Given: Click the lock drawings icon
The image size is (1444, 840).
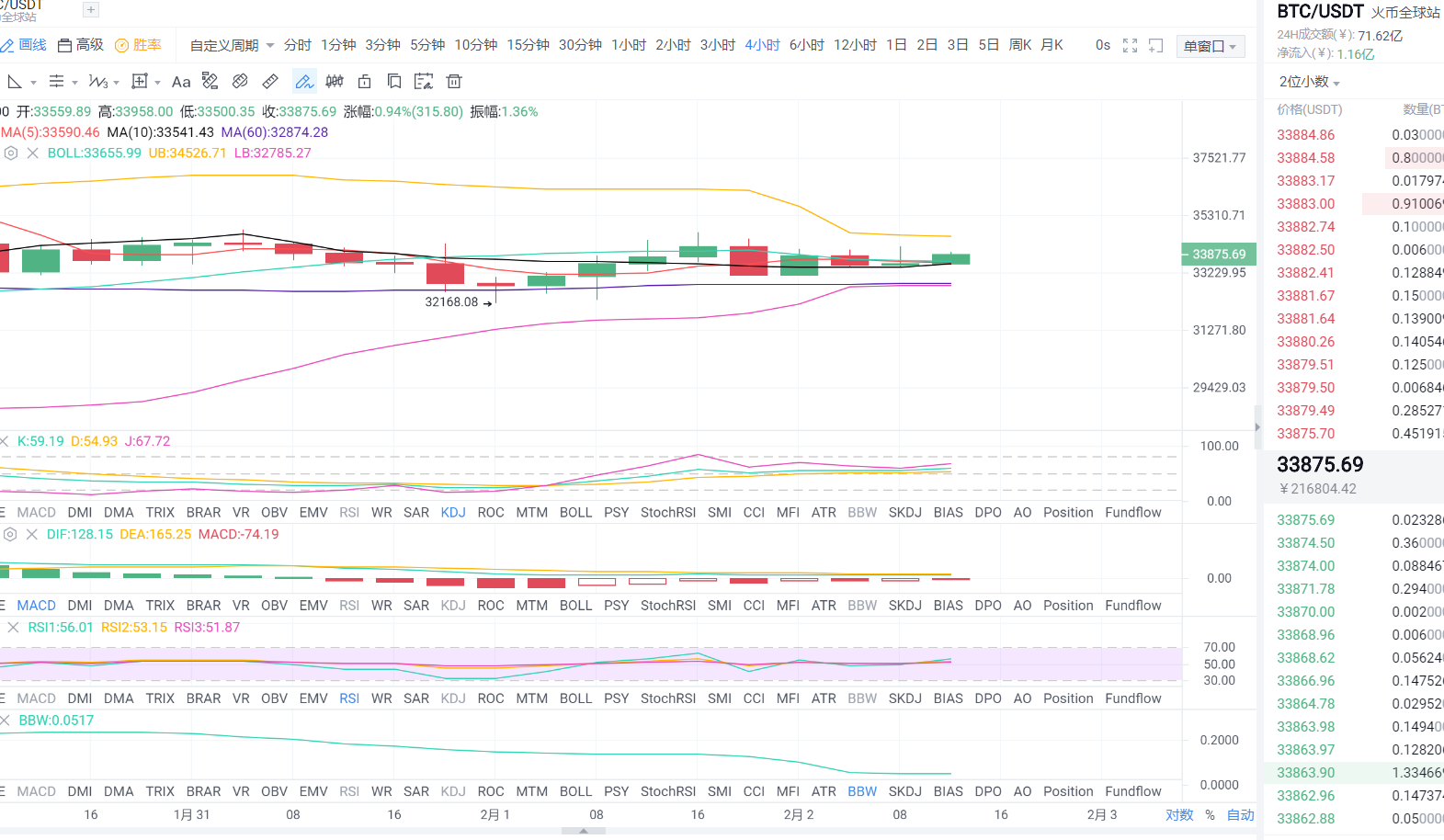Looking at the screenshot, I should 364,82.
